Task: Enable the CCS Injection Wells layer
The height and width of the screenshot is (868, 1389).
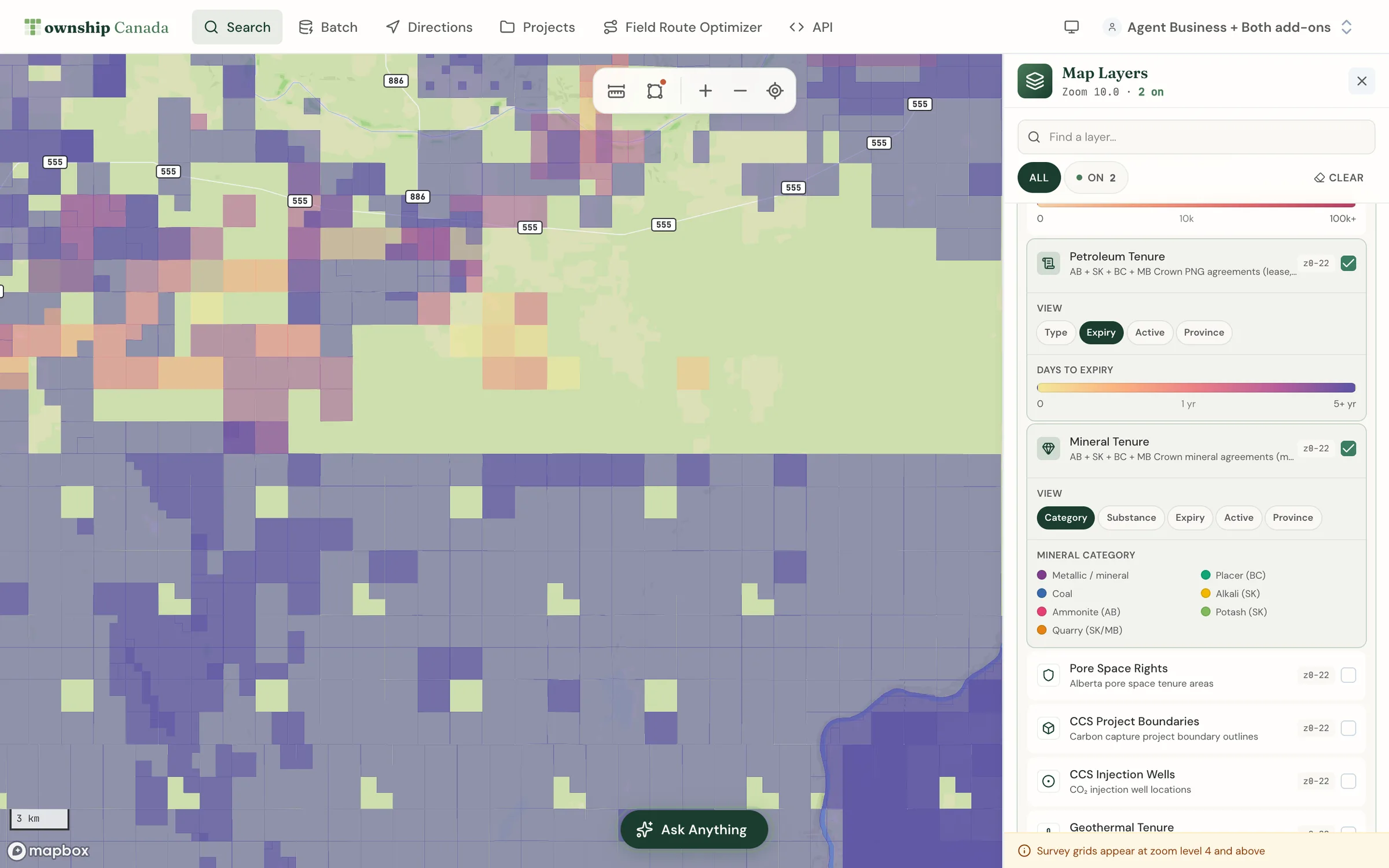Action: click(1348, 781)
